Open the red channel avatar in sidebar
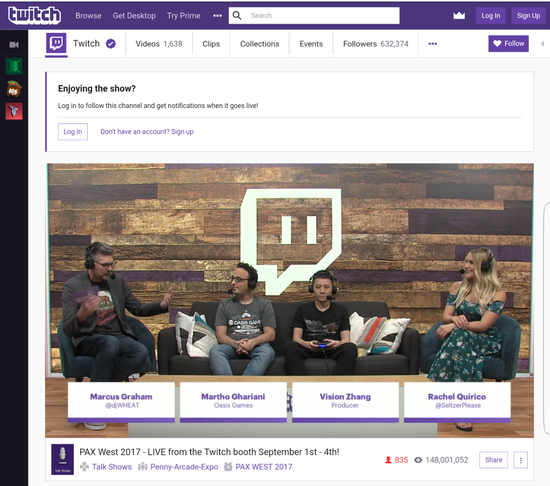 14,111
